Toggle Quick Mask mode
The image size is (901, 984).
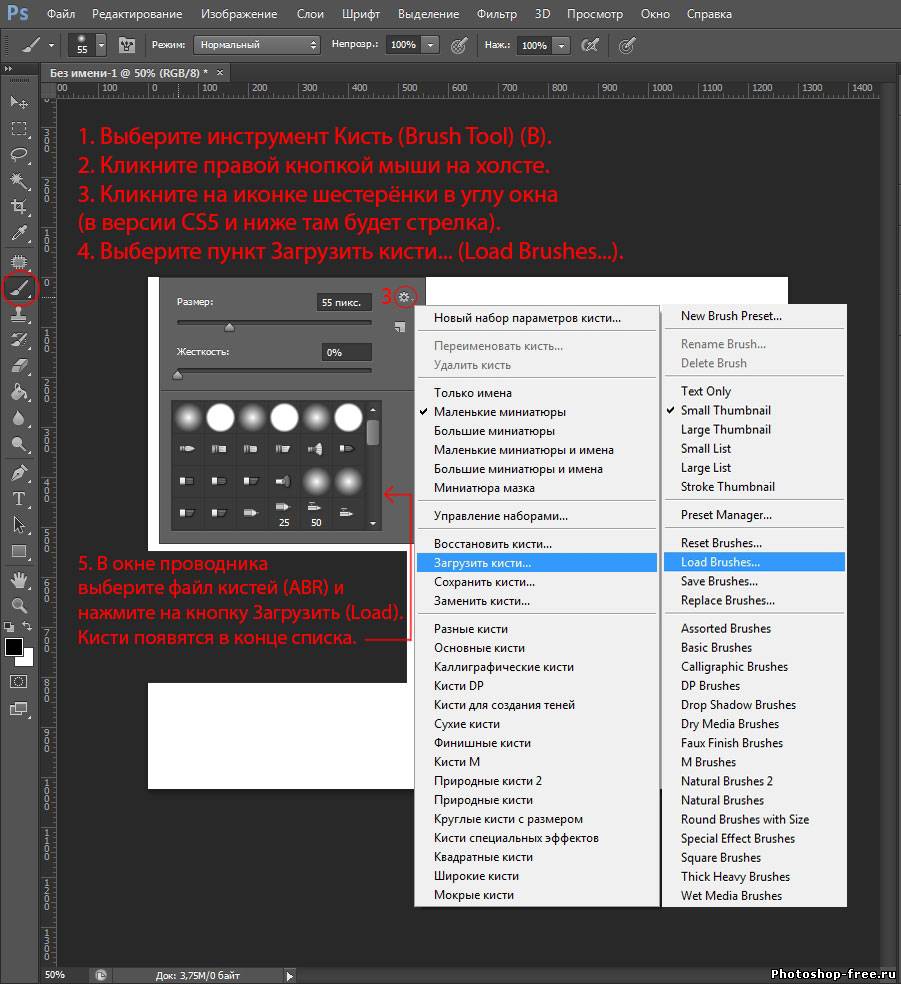tap(18, 681)
